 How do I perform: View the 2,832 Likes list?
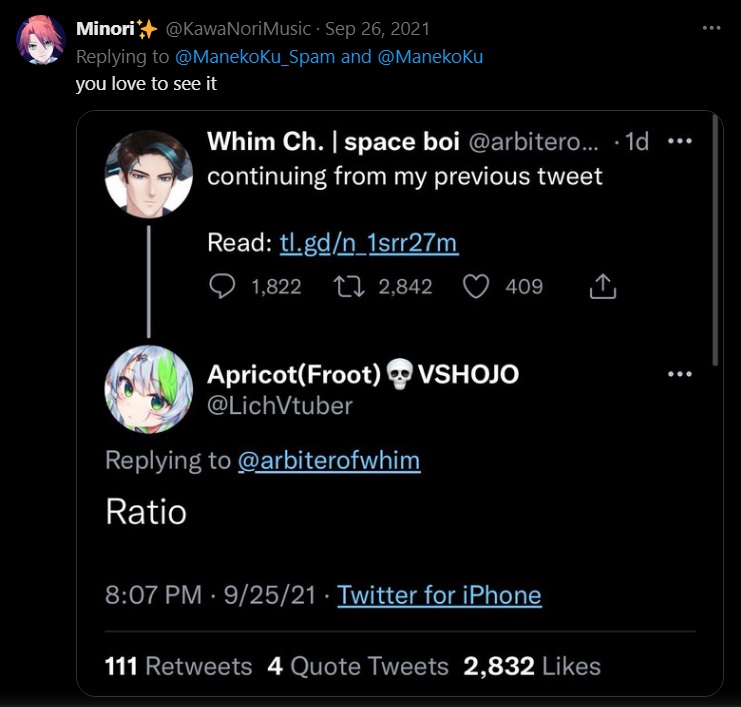532,666
